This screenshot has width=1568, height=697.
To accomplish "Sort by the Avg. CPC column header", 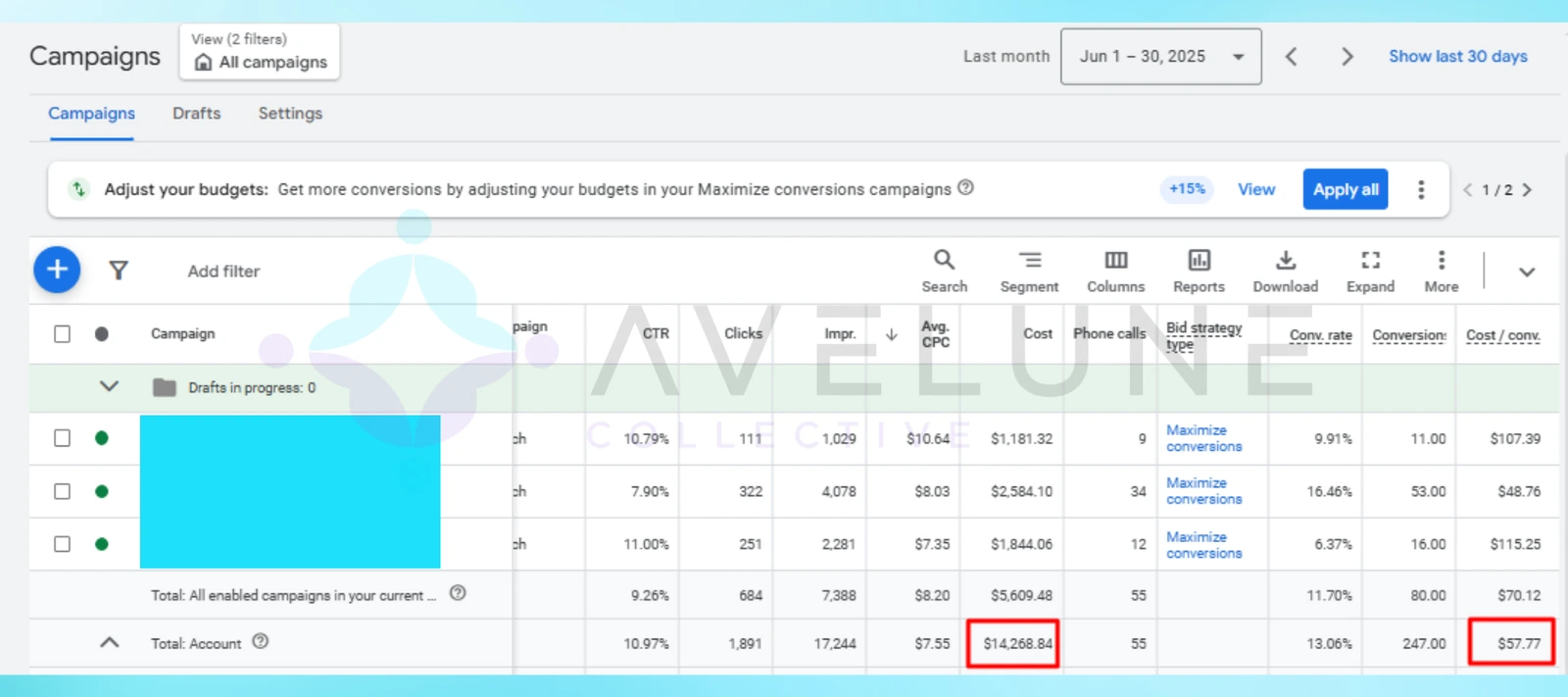I will coord(936,334).
